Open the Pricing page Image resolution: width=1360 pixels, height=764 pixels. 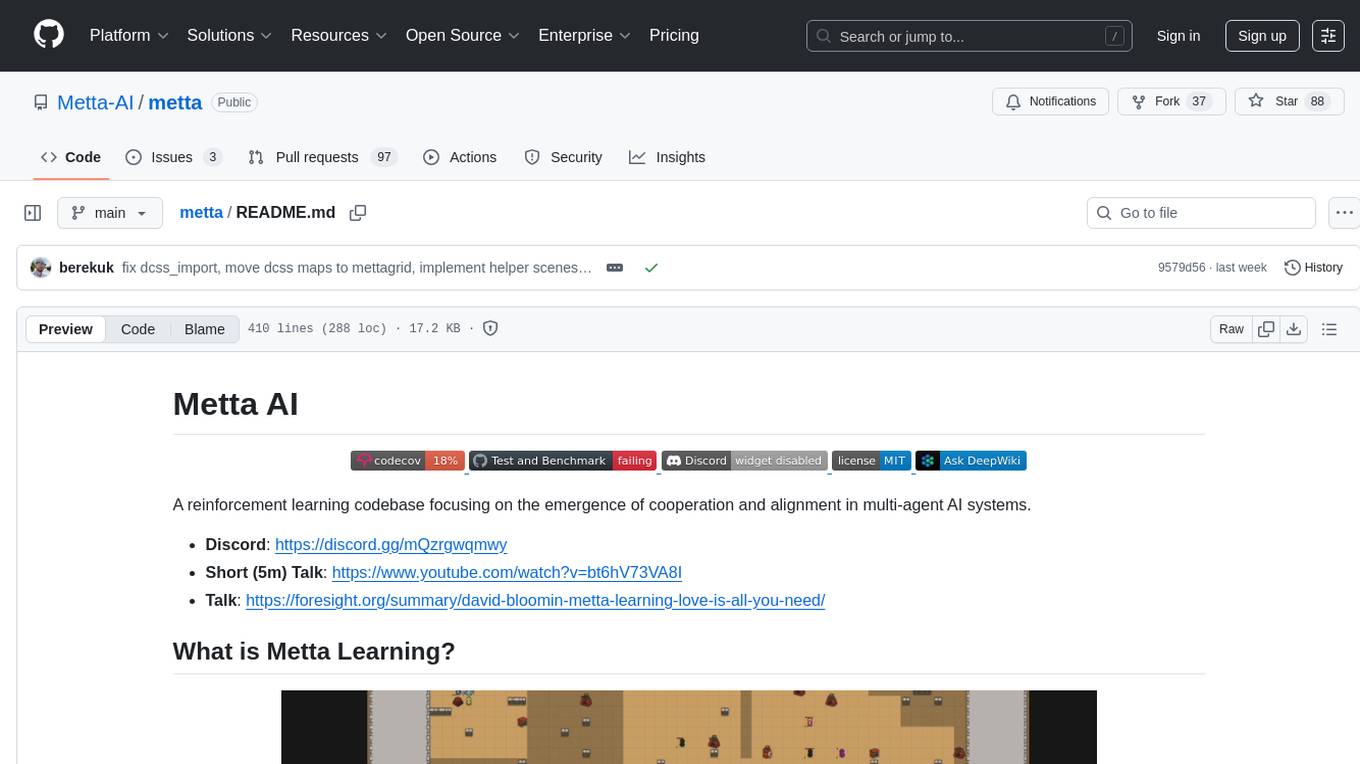coord(674,35)
